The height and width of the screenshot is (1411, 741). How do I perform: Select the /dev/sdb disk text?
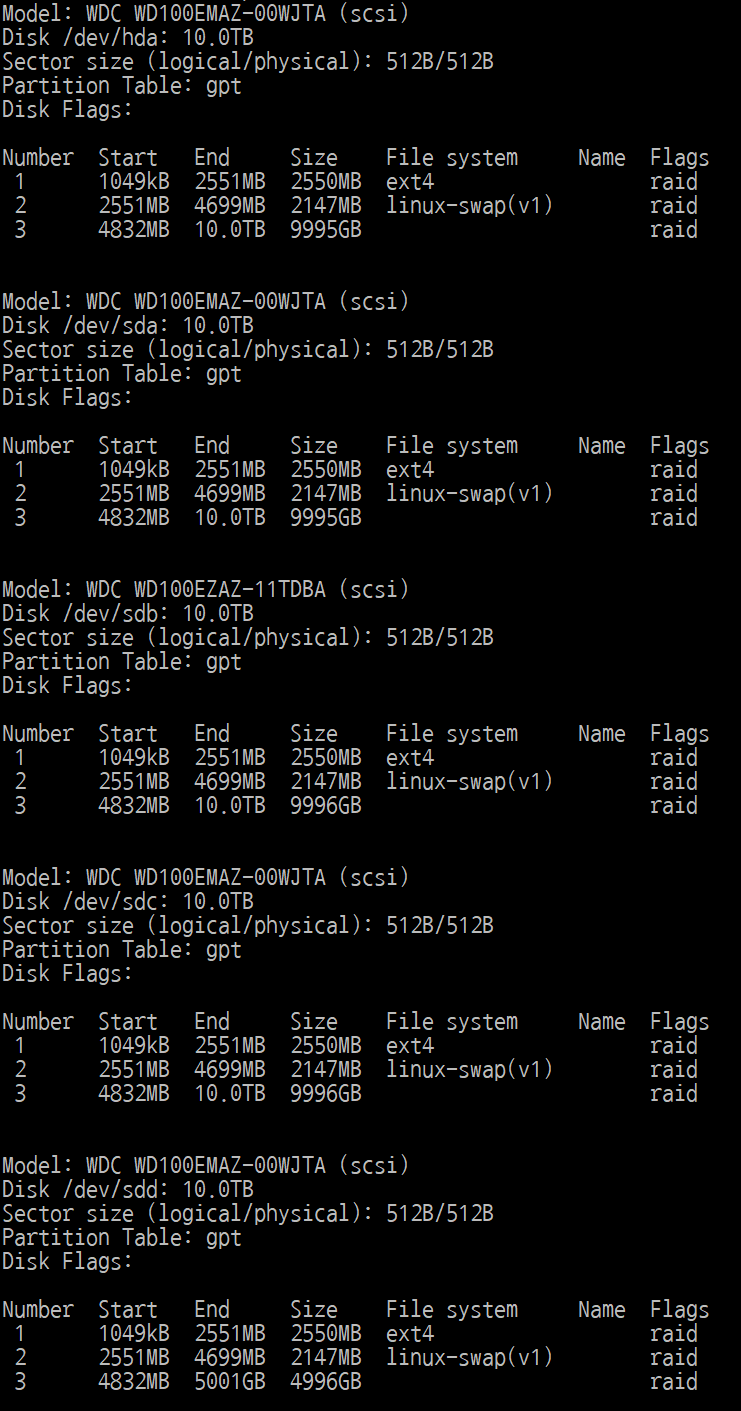[x=127, y=614]
